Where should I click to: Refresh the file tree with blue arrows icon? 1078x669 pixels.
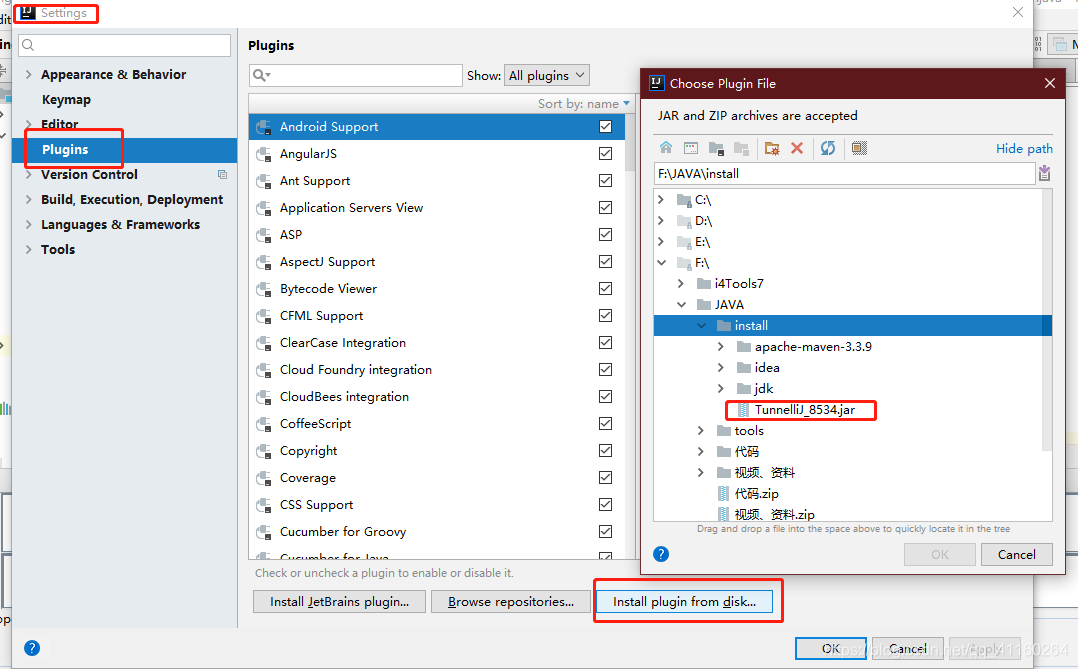pos(828,148)
